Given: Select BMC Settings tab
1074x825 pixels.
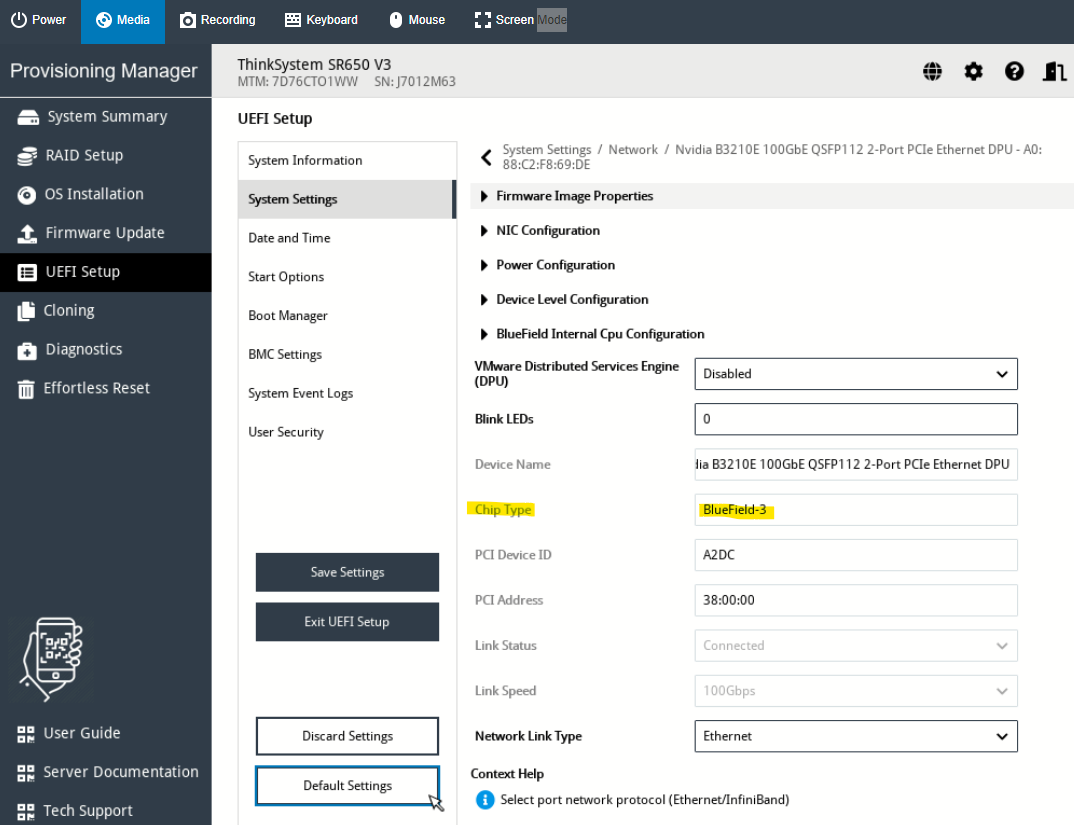Looking at the screenshot, I should tap(347, 354).
